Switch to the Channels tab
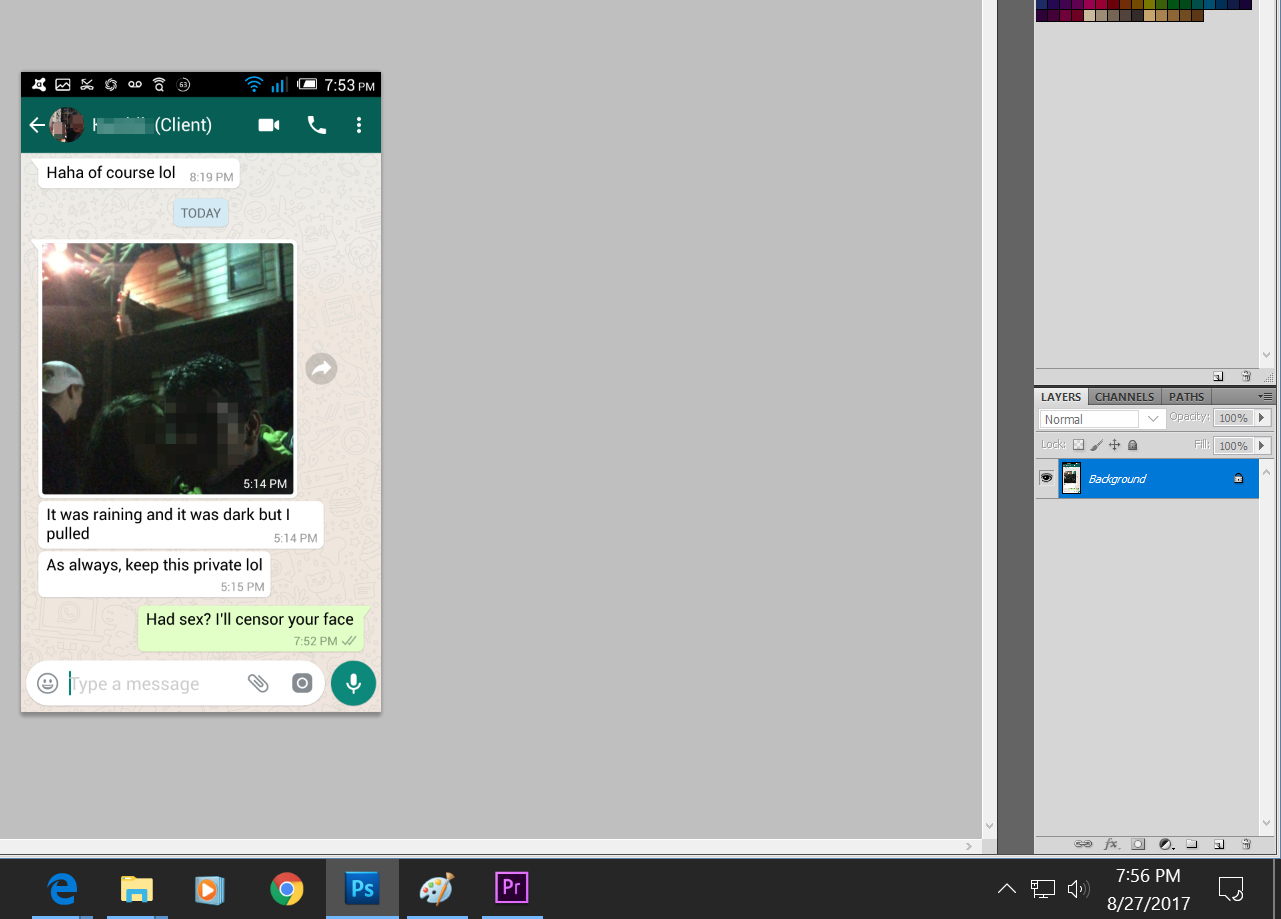Image resolution: width=1281 pixels, height=919 pixels. [x=1125, y=397]
